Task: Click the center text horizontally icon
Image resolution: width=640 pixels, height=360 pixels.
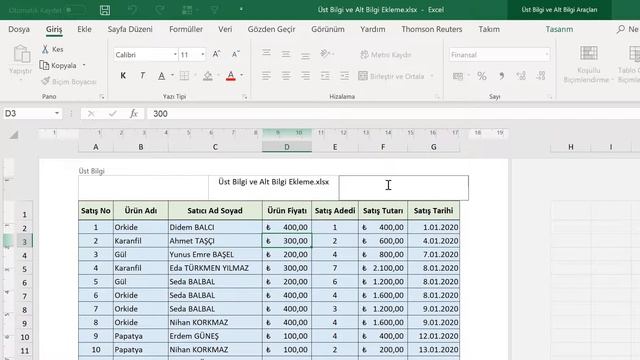Action: pos(286,76)
